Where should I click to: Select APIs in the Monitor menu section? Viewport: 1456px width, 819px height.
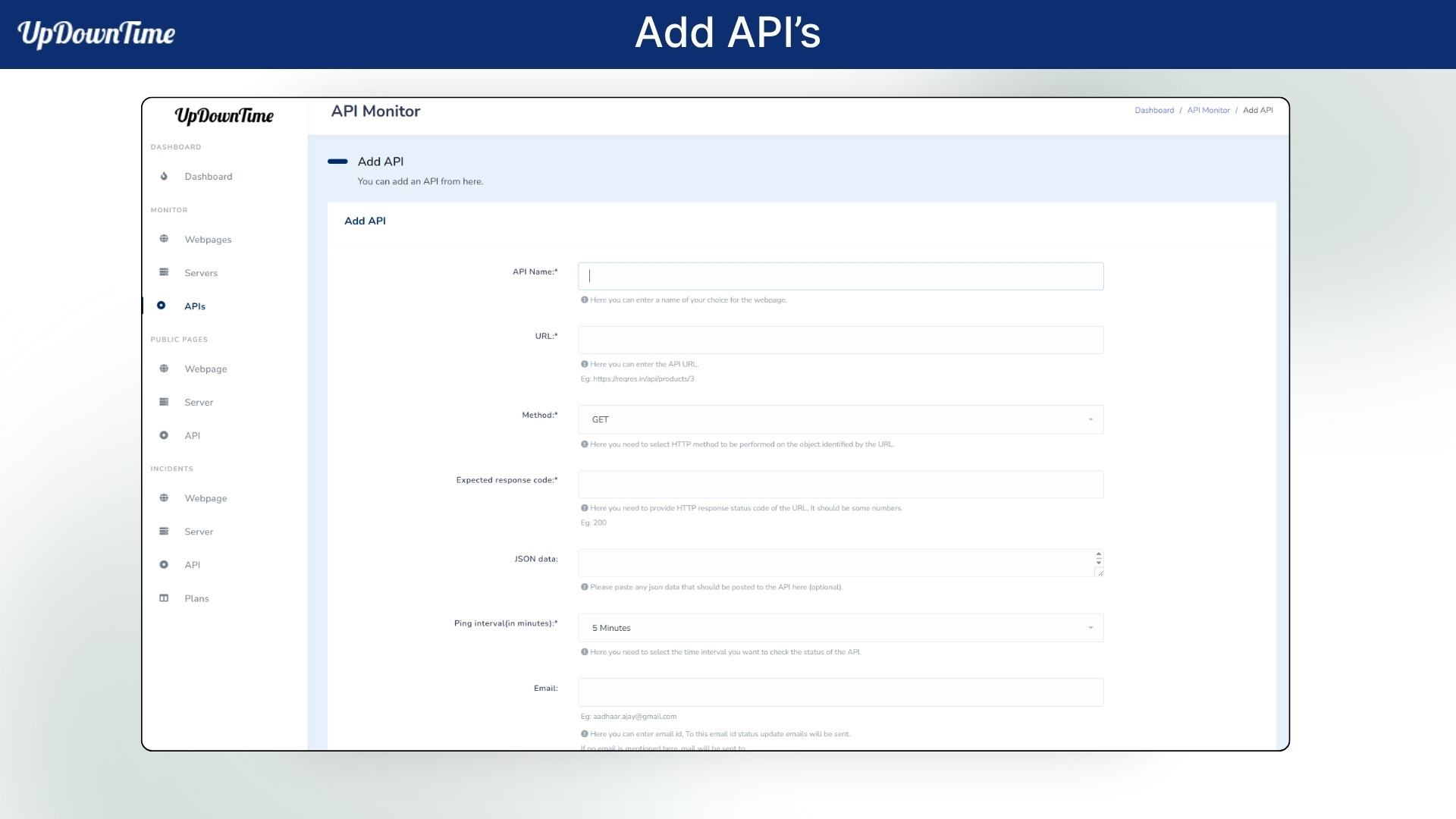point(194,306)
